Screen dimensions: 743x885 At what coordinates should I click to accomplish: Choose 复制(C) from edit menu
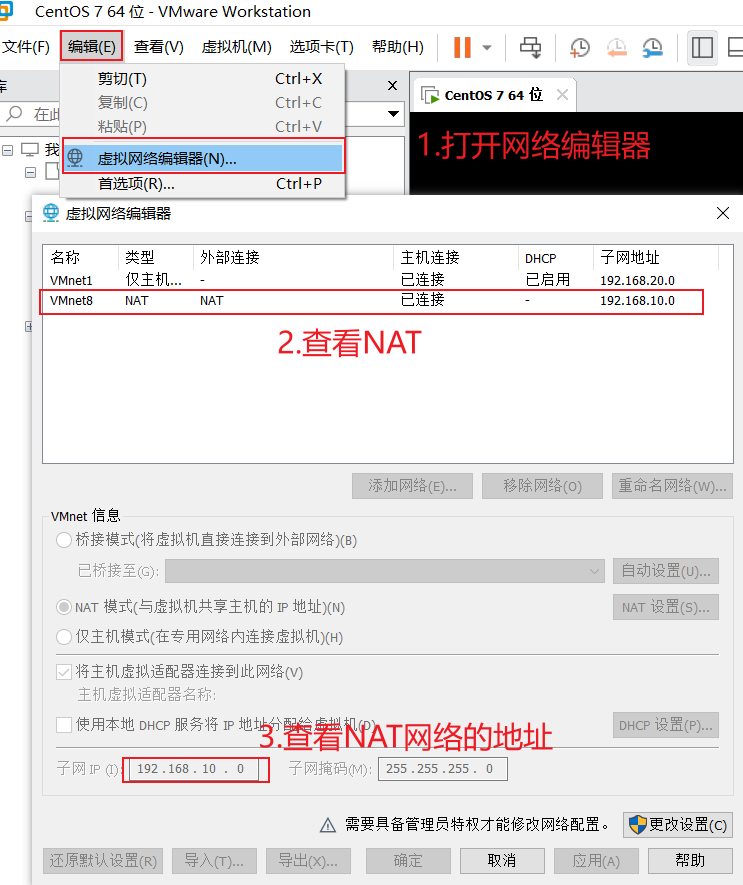click(x=203, y=103)
